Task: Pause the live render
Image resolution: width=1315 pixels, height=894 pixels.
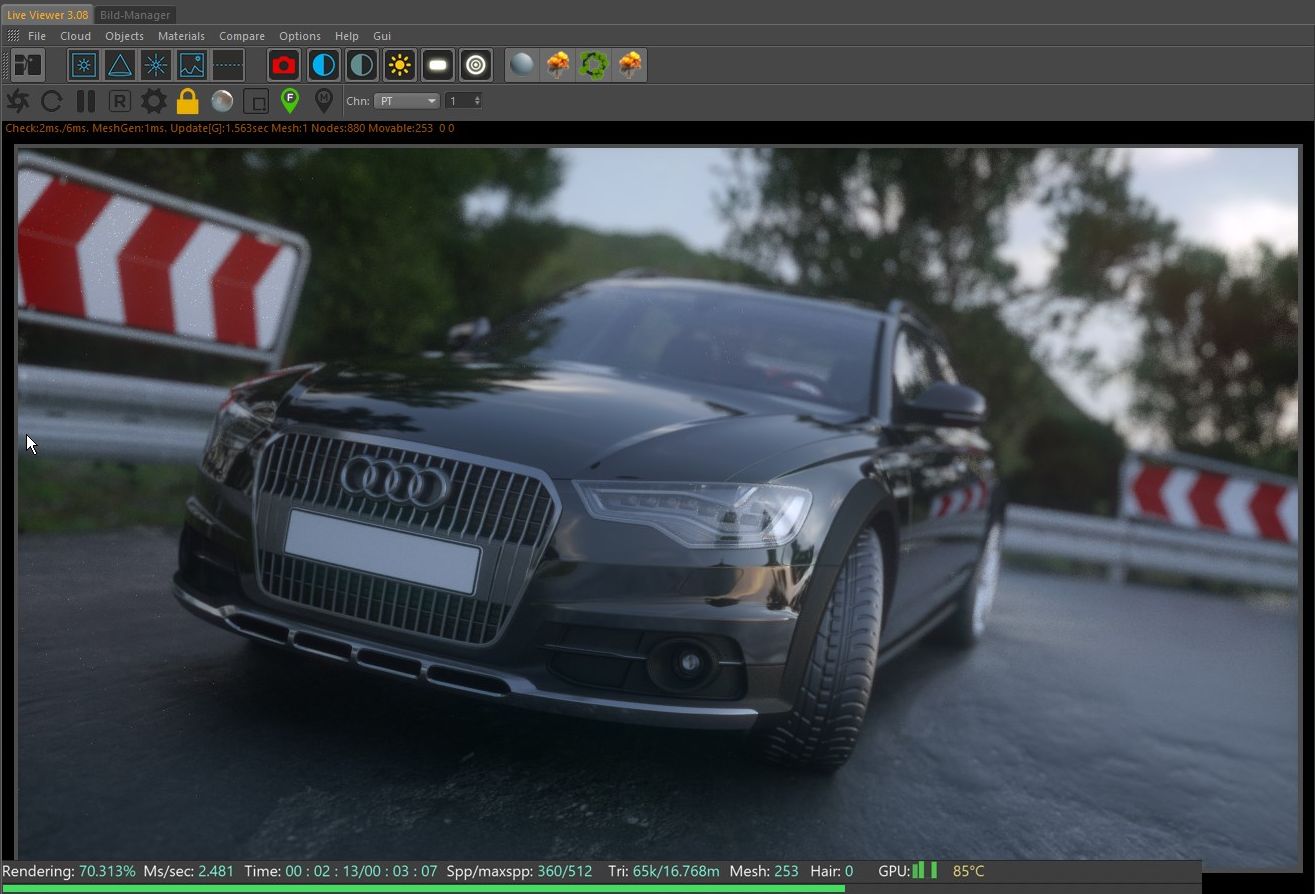Action: click(86, 101)
